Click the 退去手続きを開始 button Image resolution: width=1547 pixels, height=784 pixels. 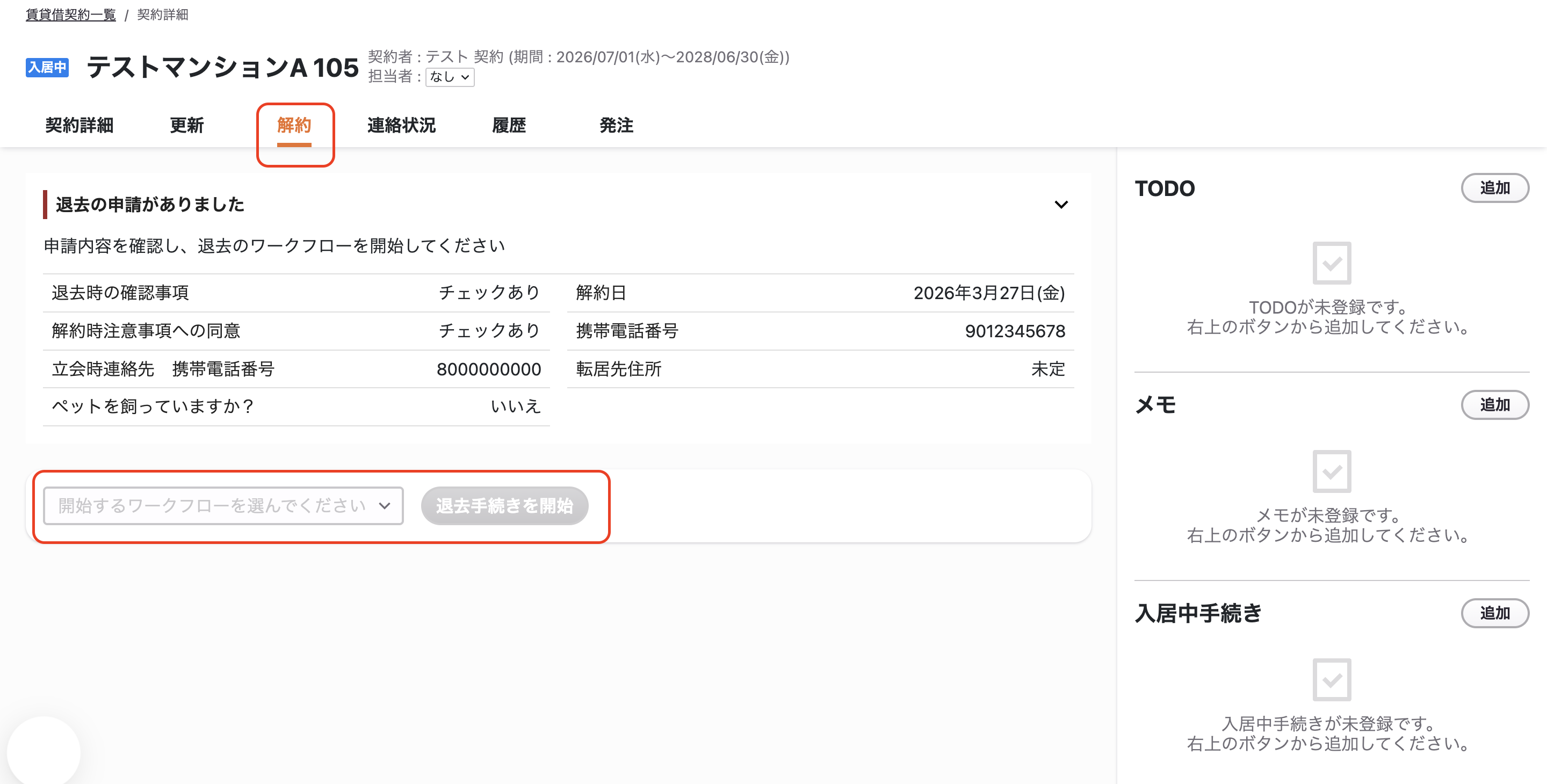504,505
